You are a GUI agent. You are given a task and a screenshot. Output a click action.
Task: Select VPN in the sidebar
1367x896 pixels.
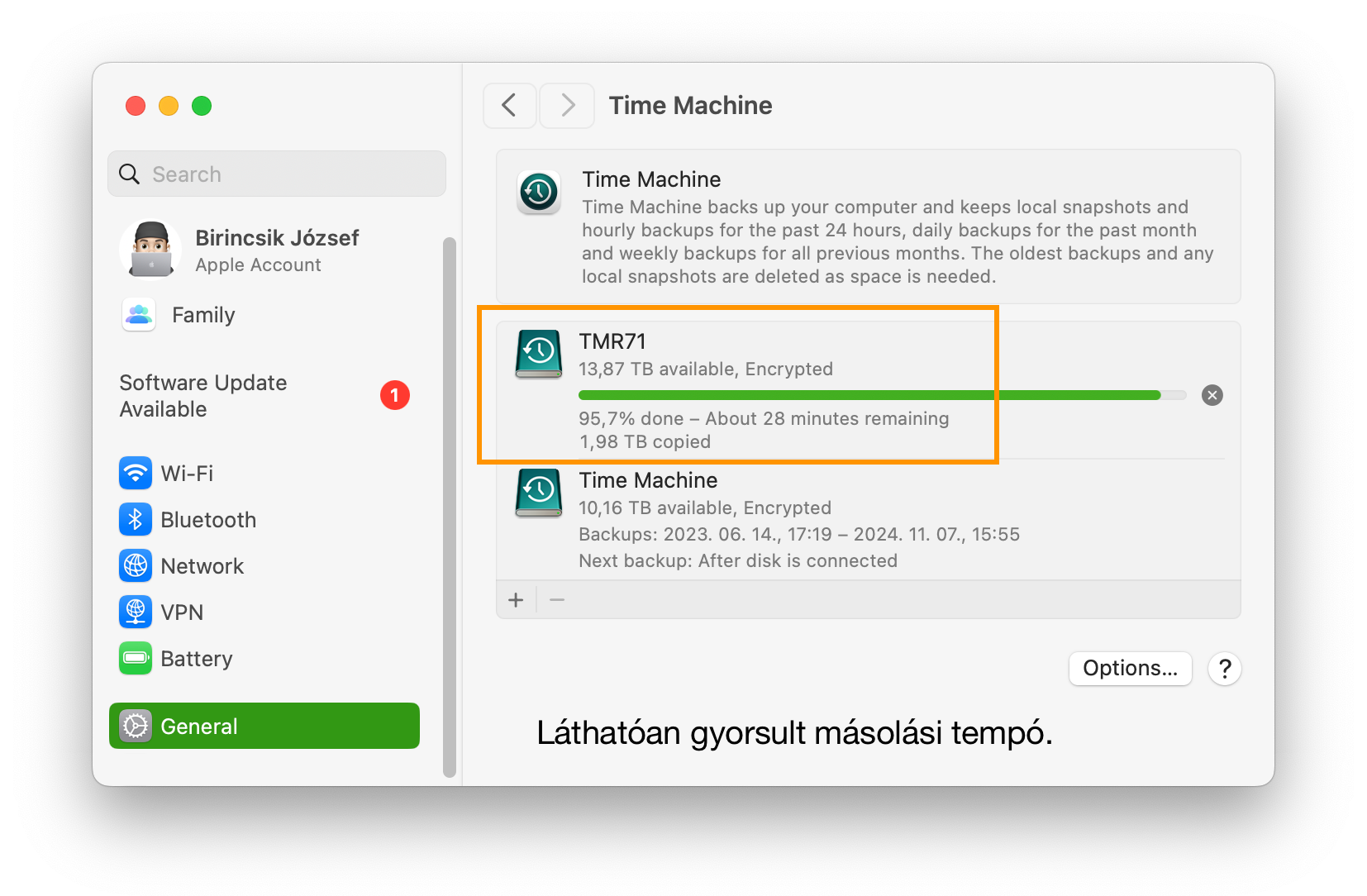point(264,612)
